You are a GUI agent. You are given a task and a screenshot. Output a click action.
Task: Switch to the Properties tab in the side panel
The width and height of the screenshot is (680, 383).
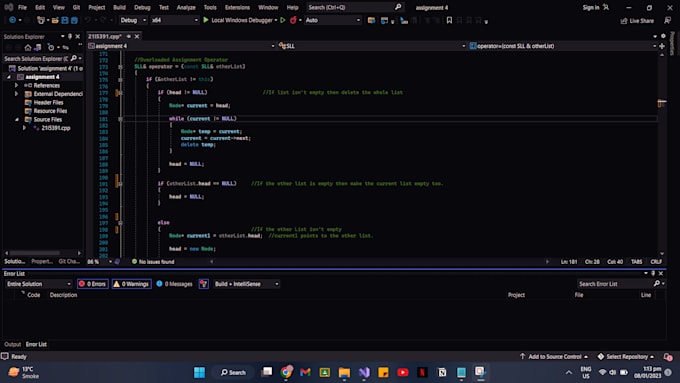42,261
